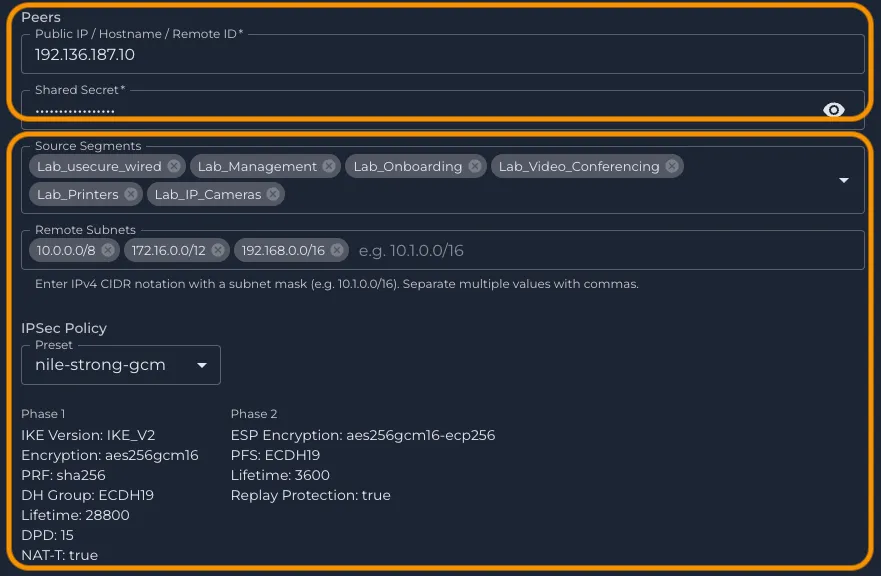Select the Lab_Video_Conferencing chip label

coord(579,166)
